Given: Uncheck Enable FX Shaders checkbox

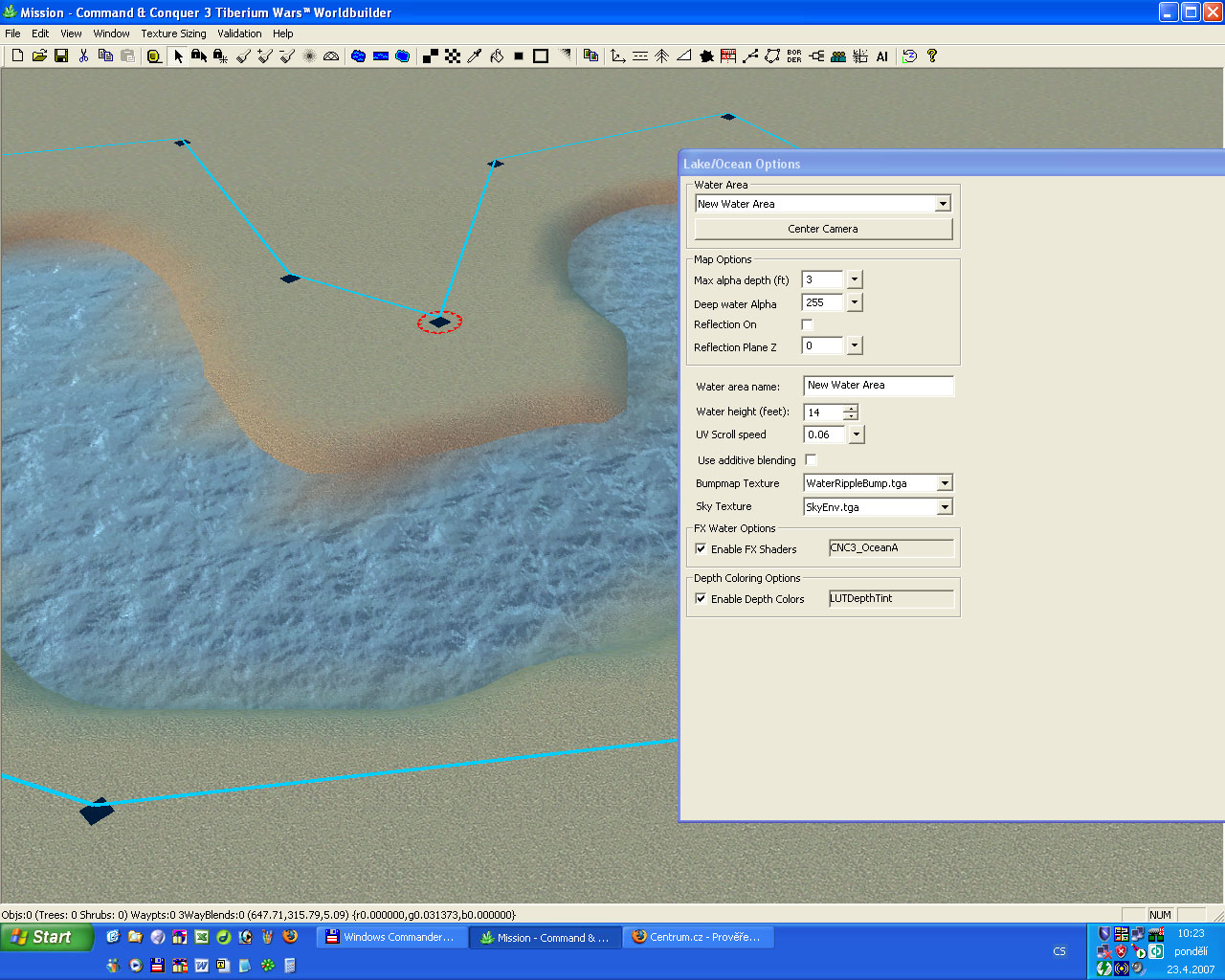Looking at the screenshot, I should [x=702, y=549].
